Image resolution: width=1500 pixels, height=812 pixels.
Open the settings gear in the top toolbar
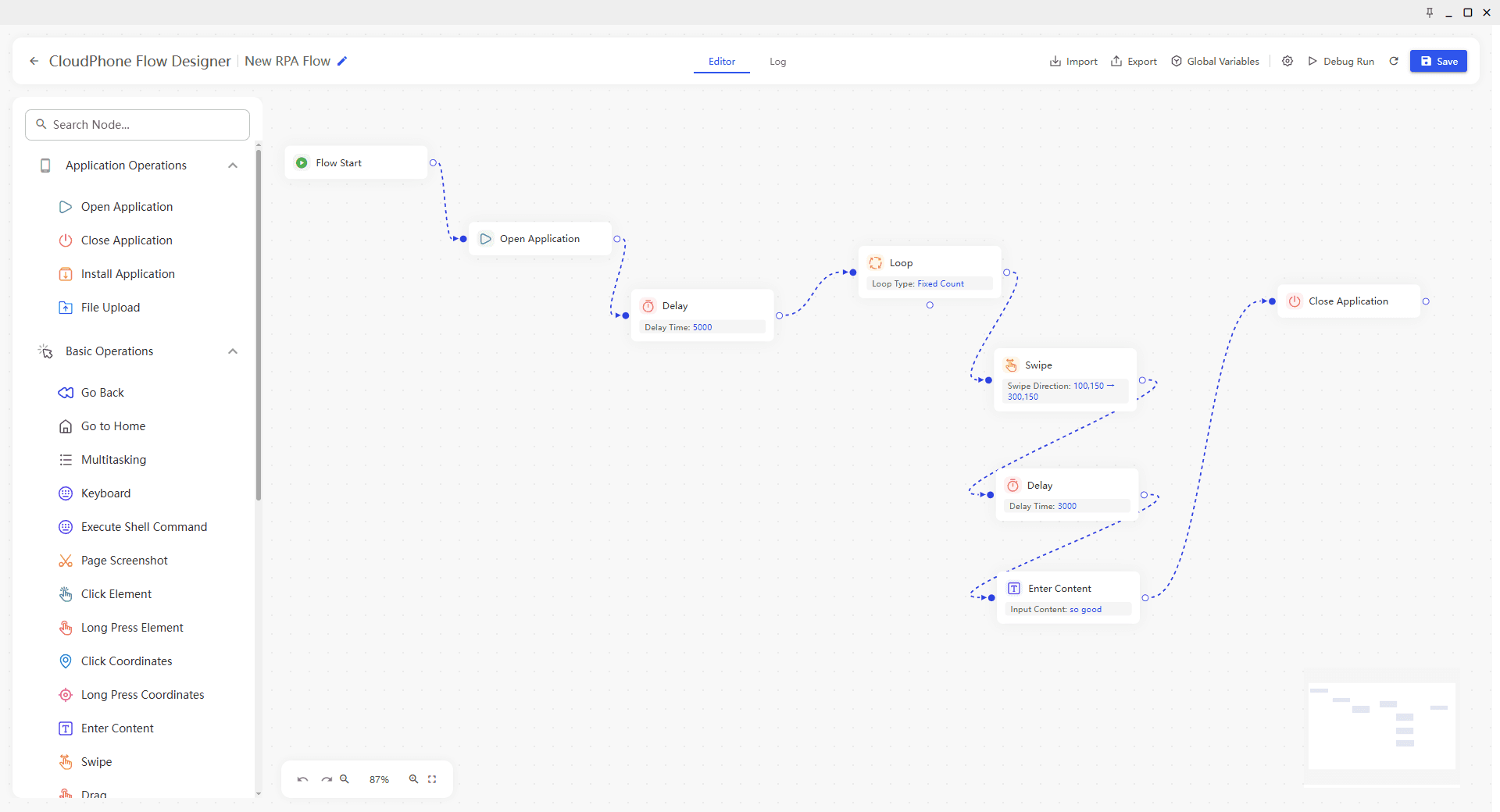tap(1287, 61)
